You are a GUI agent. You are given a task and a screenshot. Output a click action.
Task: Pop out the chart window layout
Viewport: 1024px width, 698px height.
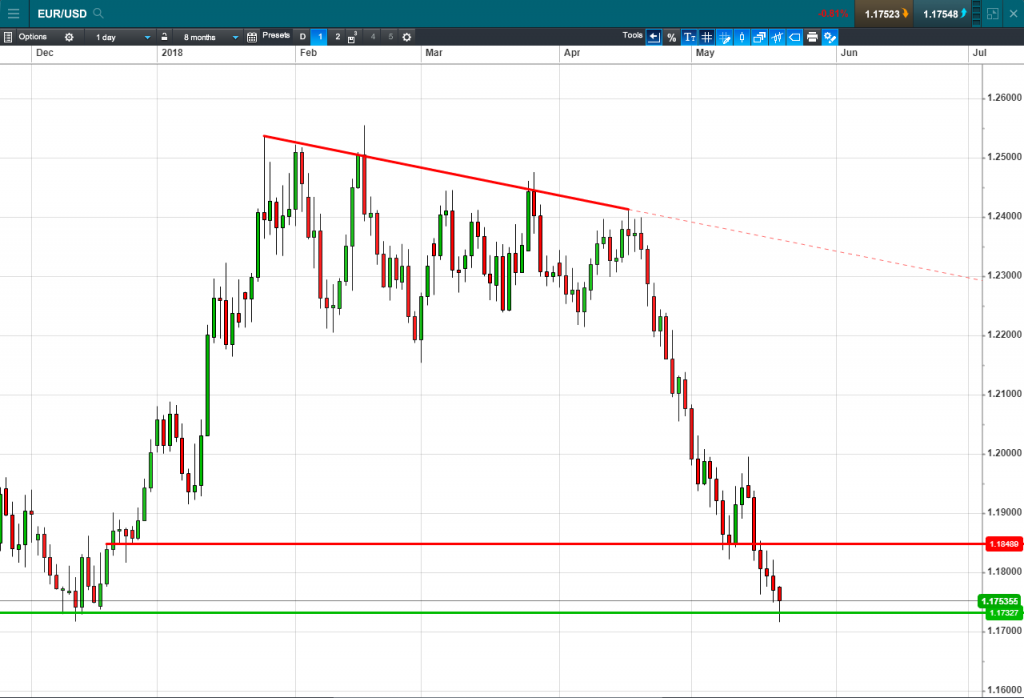click(993, 14)
